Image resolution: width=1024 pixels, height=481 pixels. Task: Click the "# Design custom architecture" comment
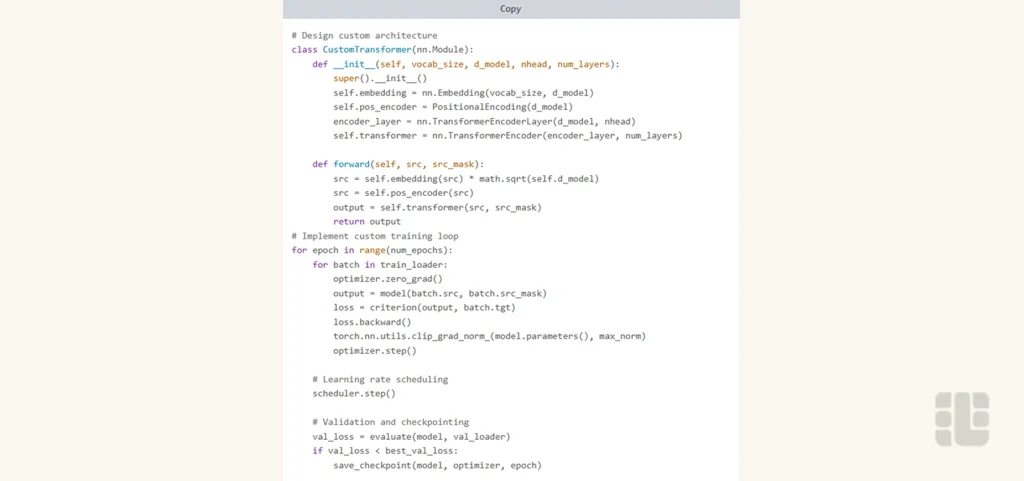click(x=364, y=35)
